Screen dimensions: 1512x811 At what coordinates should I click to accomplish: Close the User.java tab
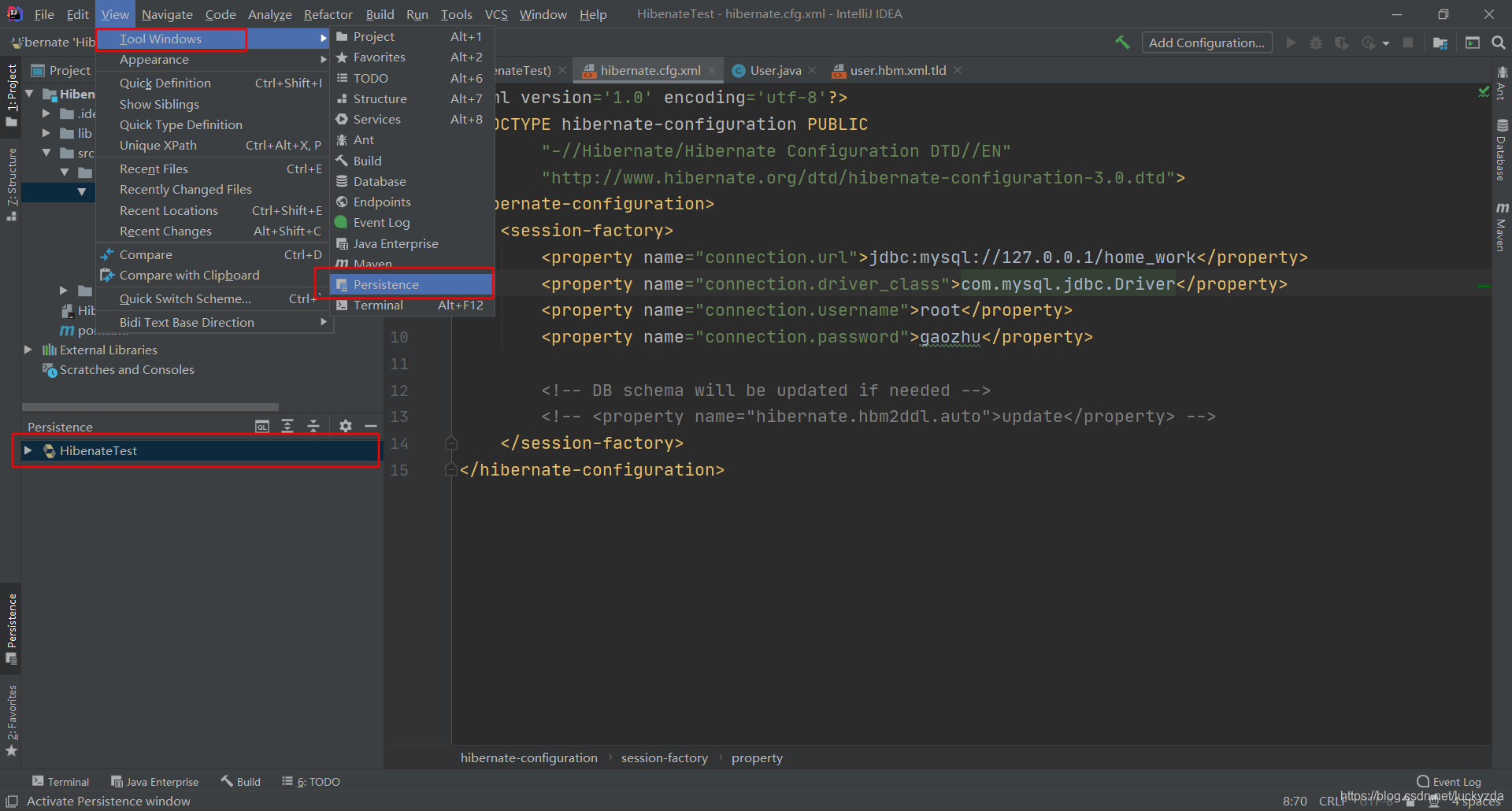click(x=812, y=70)
